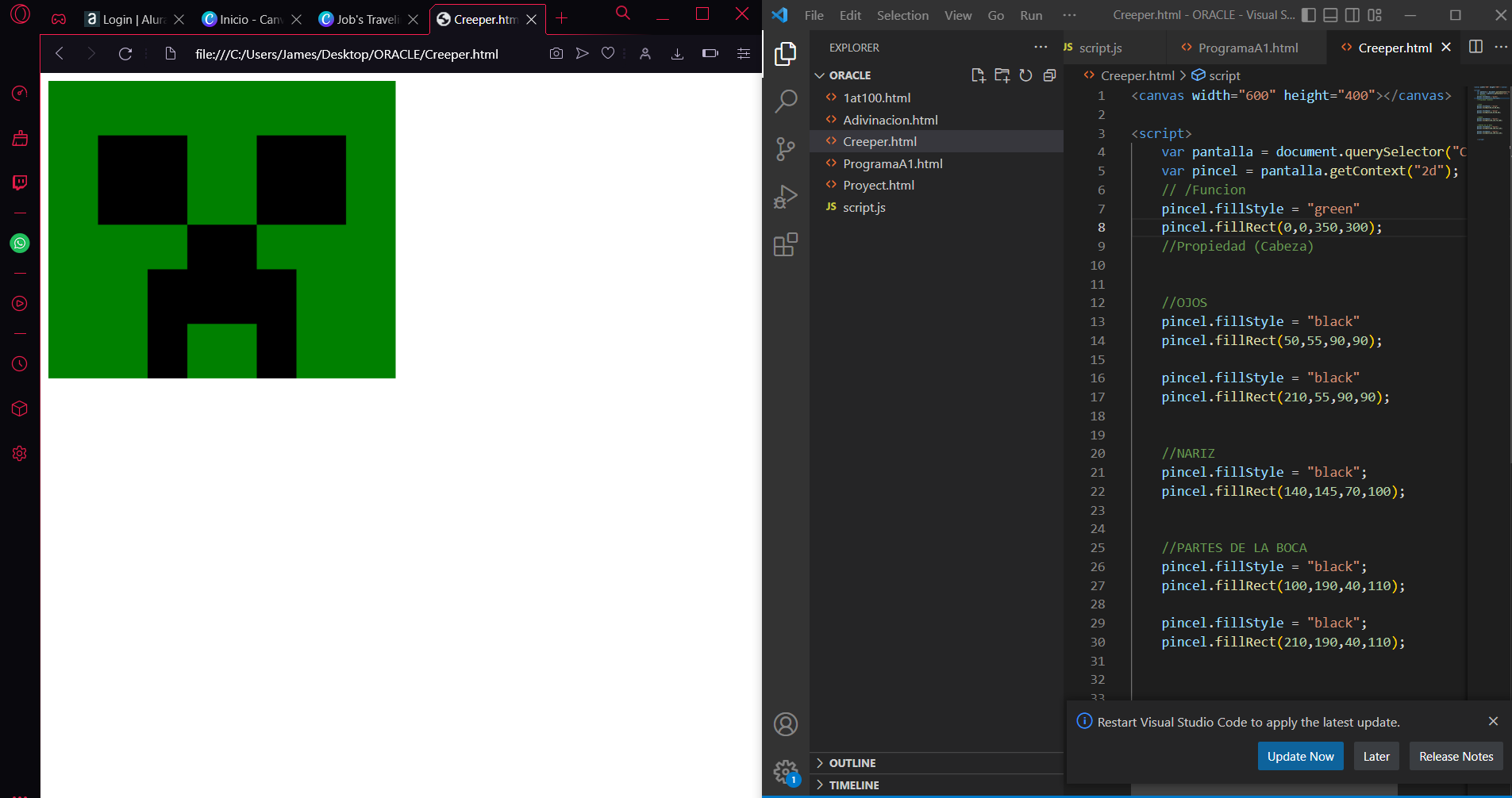Search tabs with magnifier icon
The image size is (1512, 798).
click(x=623, y=13)
